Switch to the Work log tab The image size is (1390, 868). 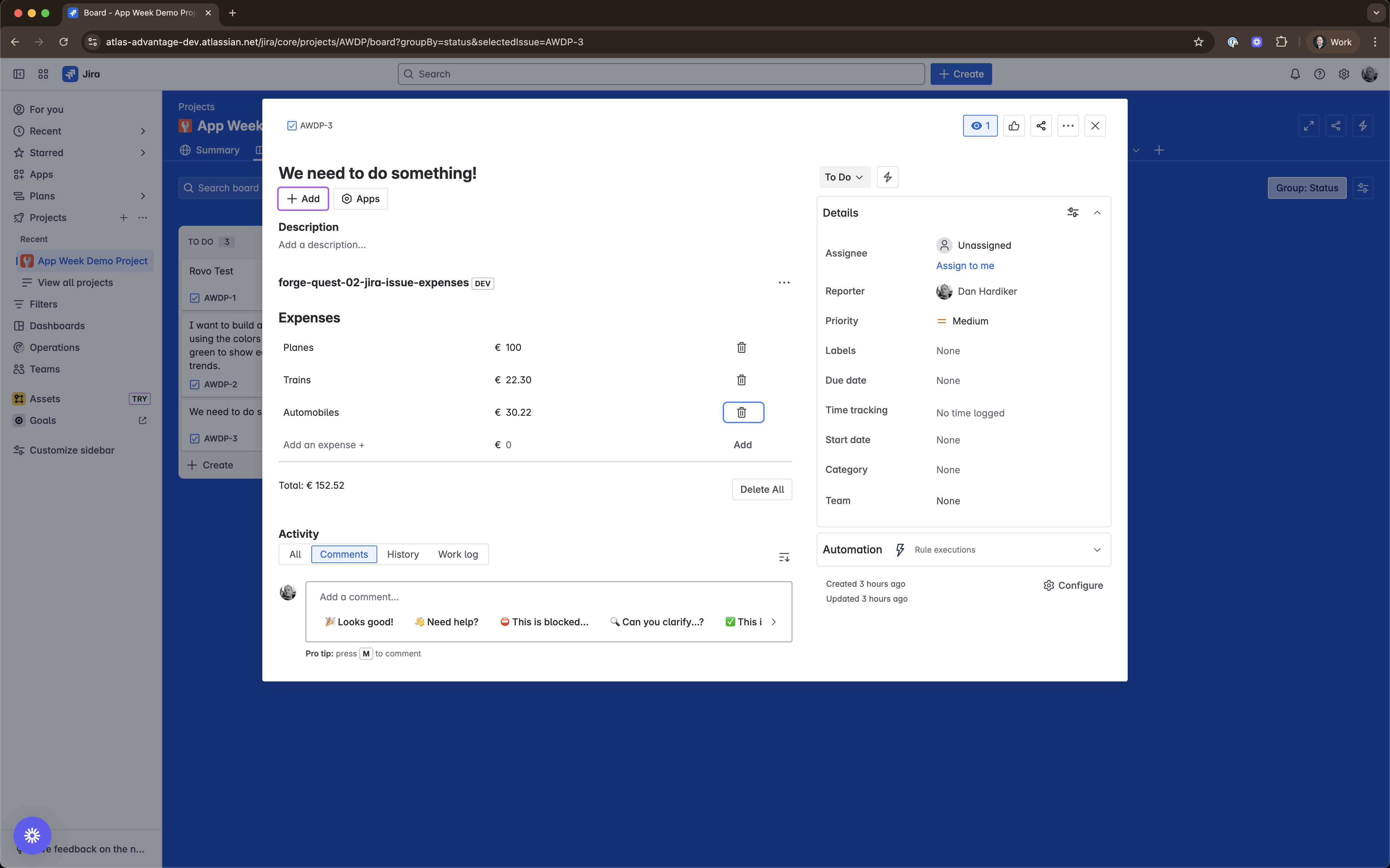pyautogui.click(x=458, y=554)
